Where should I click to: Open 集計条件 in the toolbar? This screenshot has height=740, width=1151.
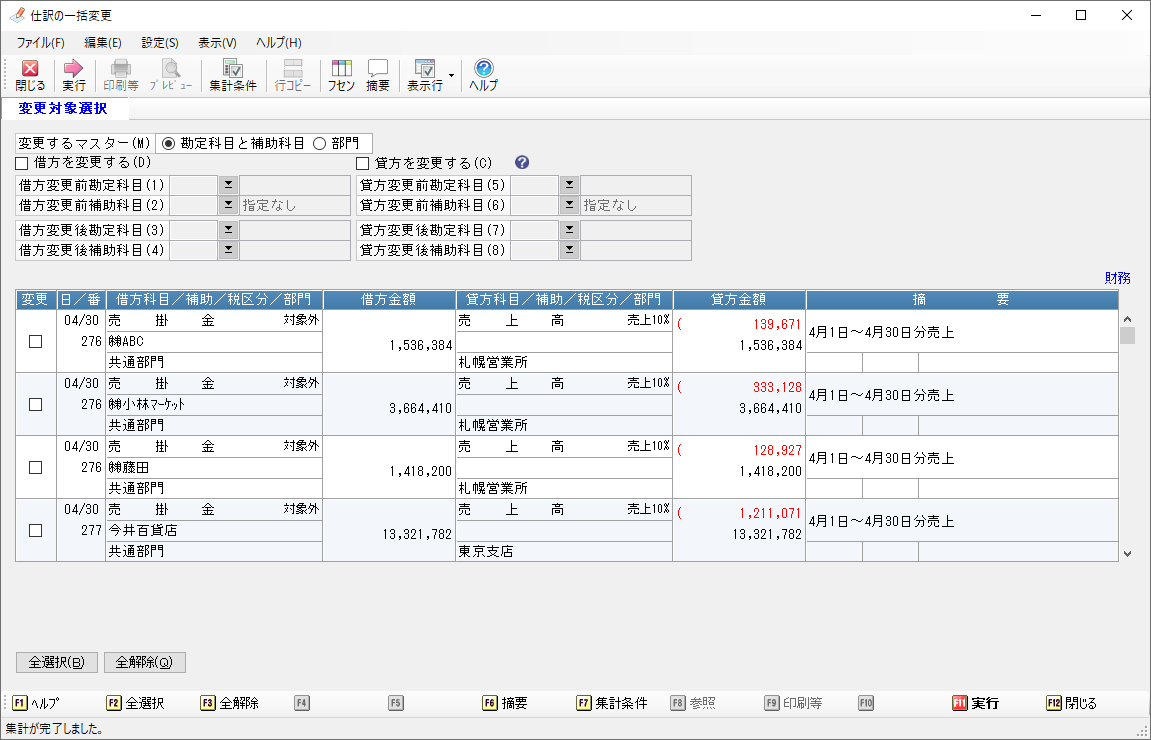pos(233,75)
